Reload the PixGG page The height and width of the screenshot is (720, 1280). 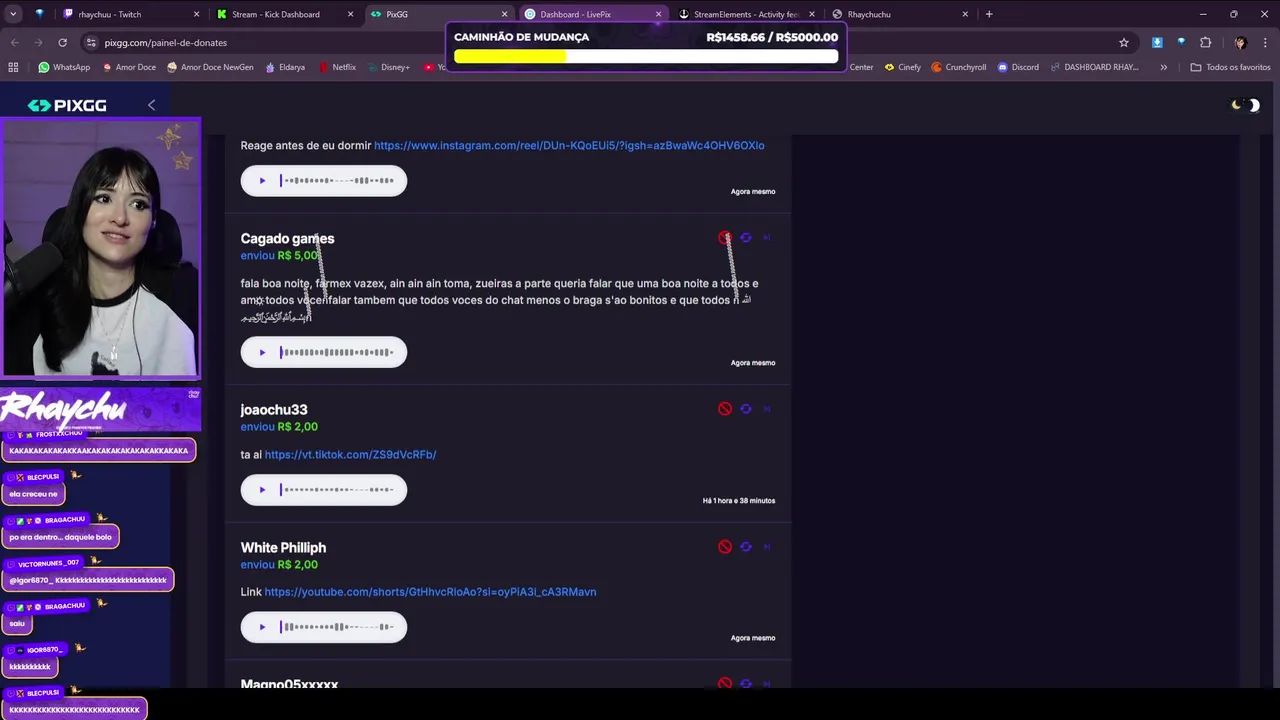(x=62, y=43)
